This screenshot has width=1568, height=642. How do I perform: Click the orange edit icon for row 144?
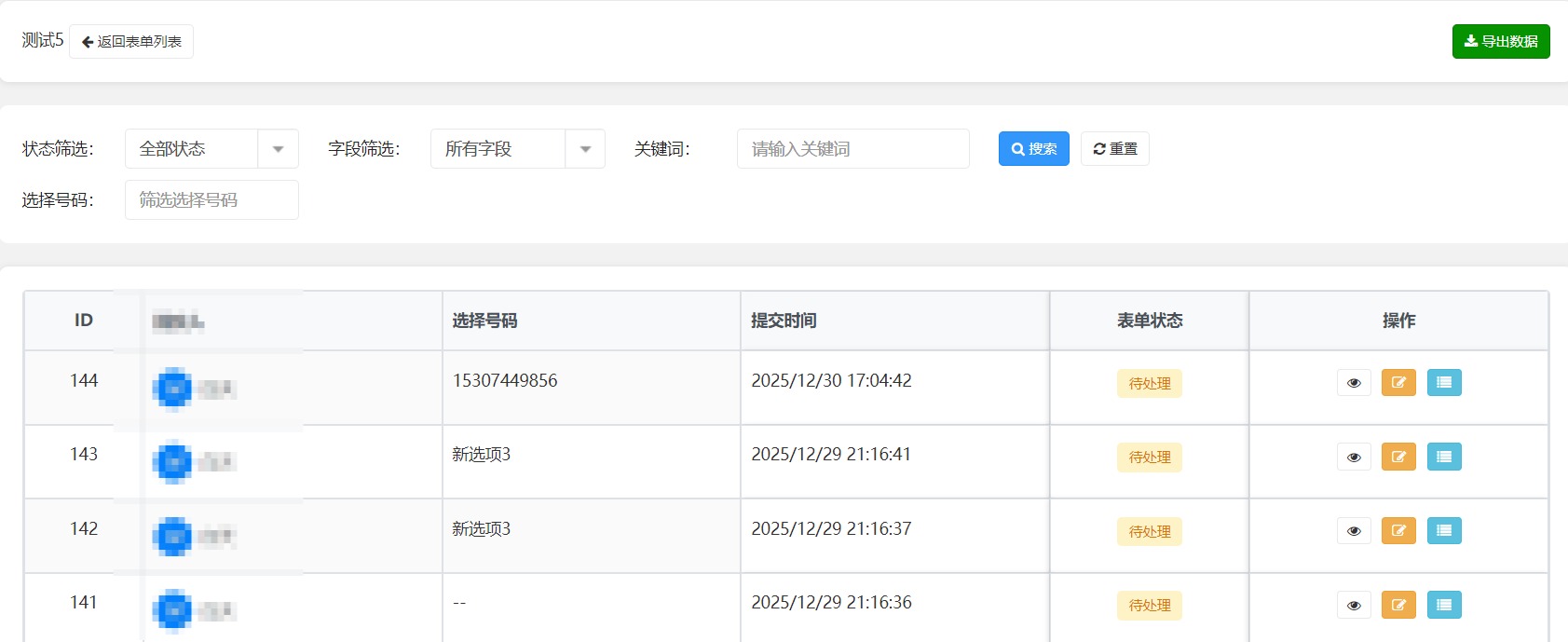coord(1398,383)
